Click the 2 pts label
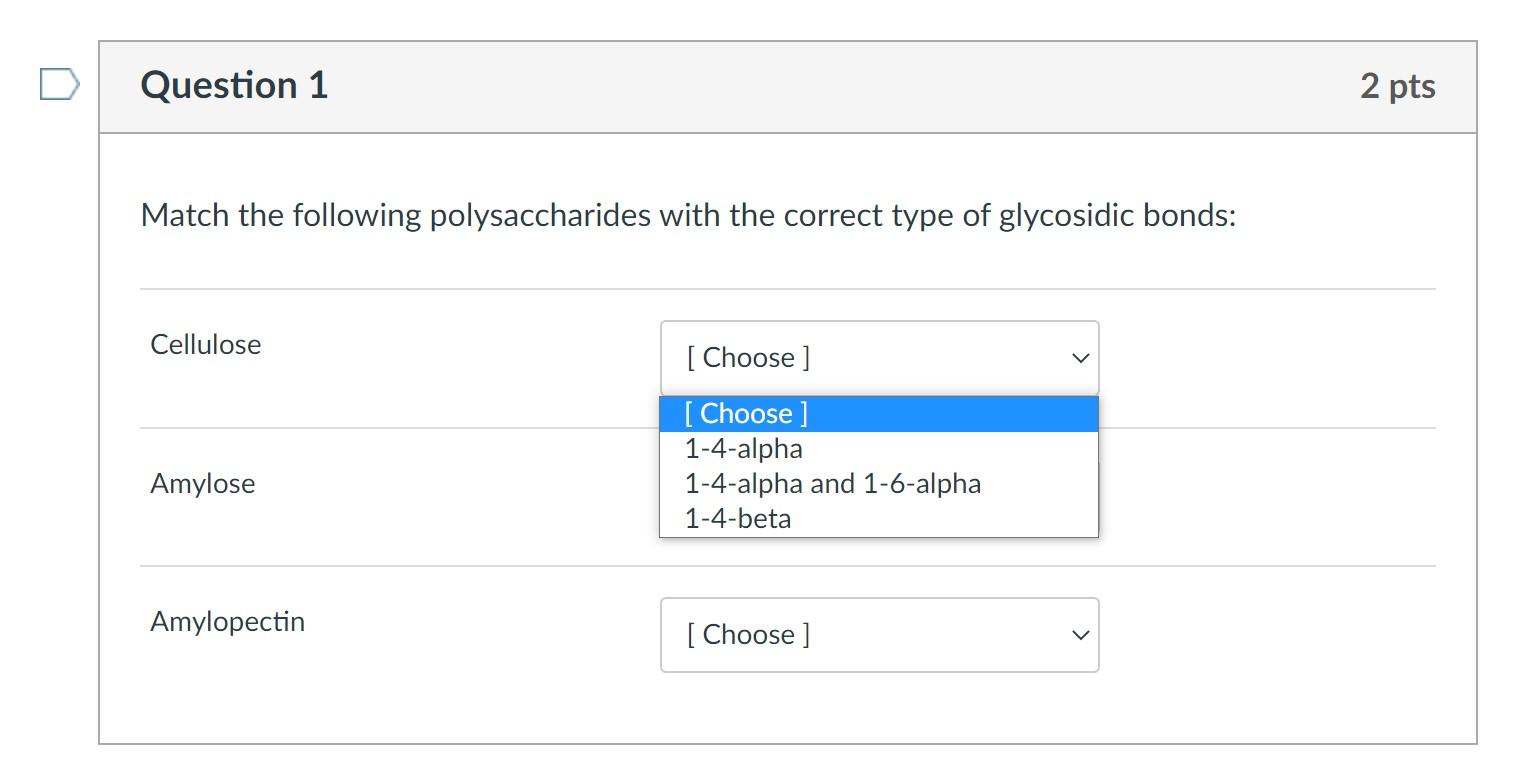Image resolution: width=1516 pixels, height=784 pixels. tap(1399, 86)
